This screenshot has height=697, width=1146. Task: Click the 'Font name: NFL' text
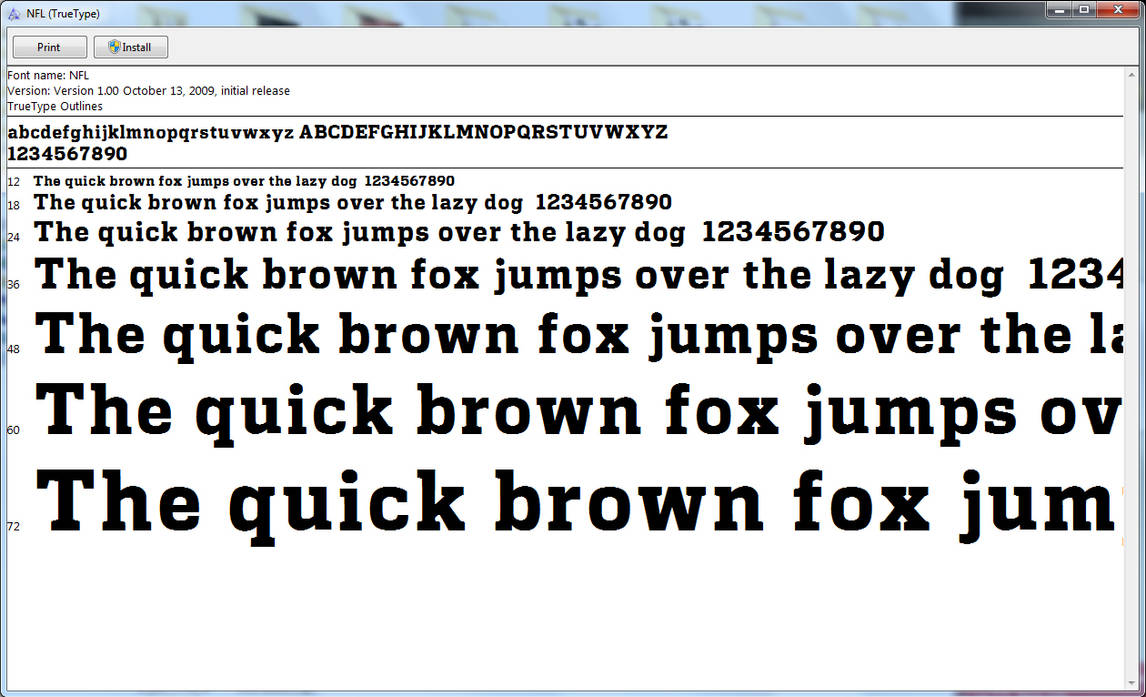48,75
